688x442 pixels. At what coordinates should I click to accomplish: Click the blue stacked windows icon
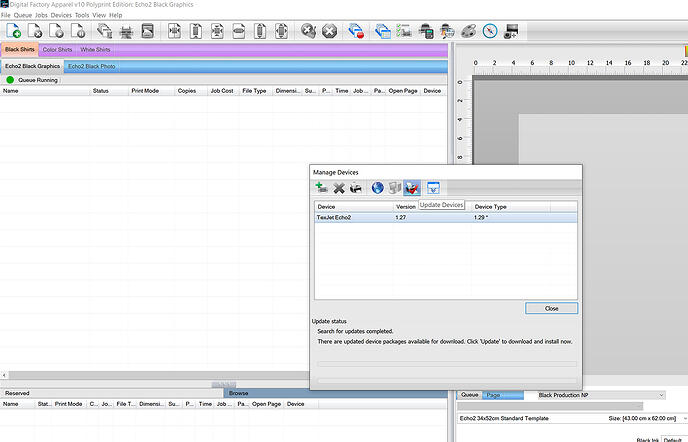click(x=383, y=31)
